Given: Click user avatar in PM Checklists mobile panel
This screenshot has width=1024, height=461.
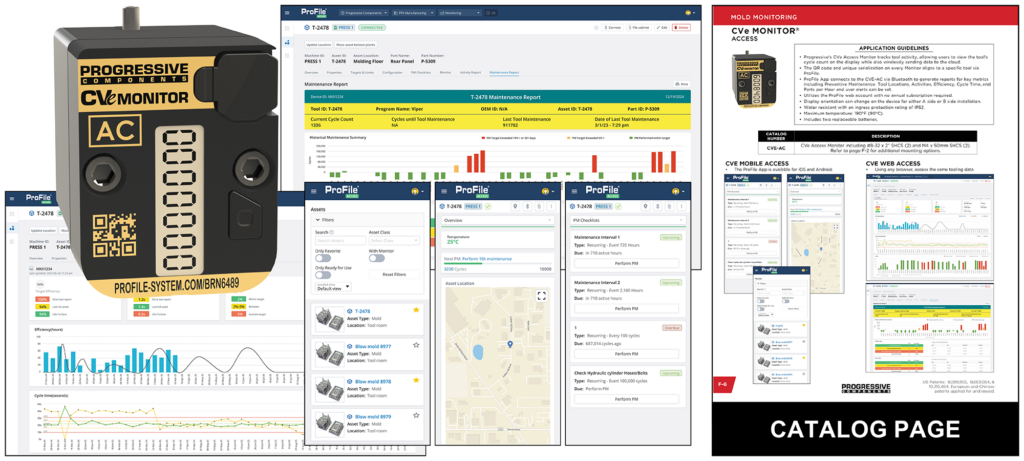Looking at the screenshot, I should tap(675, 191).
